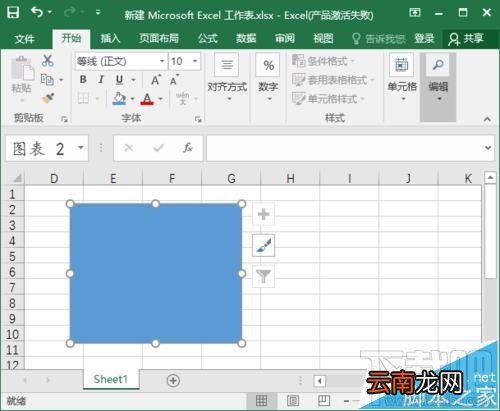Open the 对齐方式 alignment group

[x=227, y=78]
